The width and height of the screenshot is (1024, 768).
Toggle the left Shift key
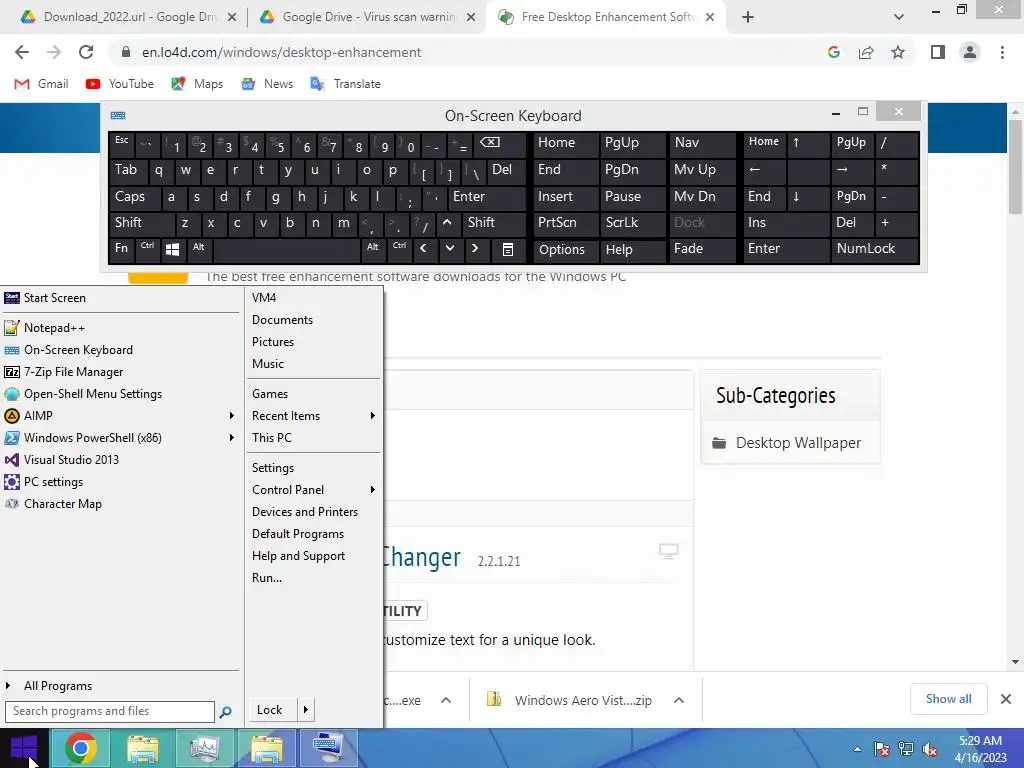(x=142, y=223)
